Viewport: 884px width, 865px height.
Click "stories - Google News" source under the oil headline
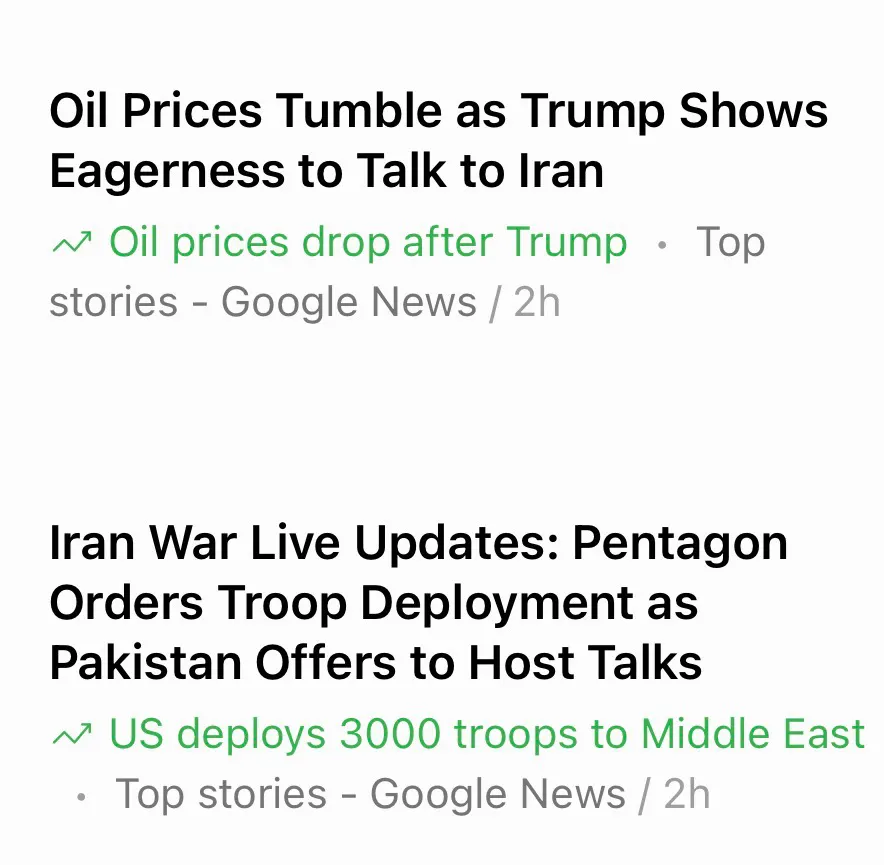coord(262,301)
